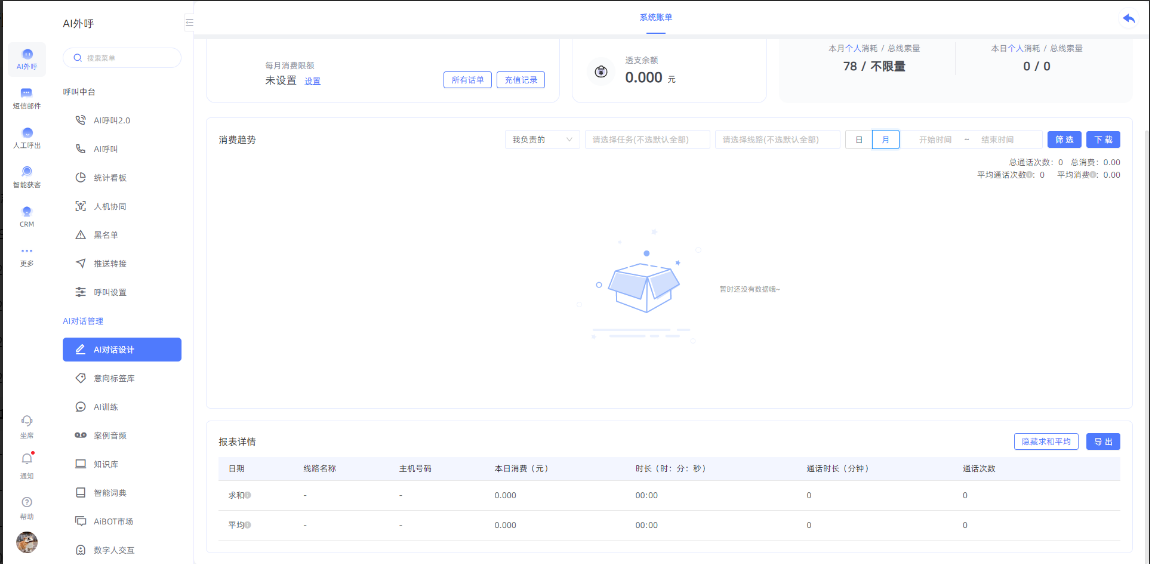The height and width of the screenshot is (564, 1150).
Task: Click the 通知 bell icon
Action: point(27,459)
